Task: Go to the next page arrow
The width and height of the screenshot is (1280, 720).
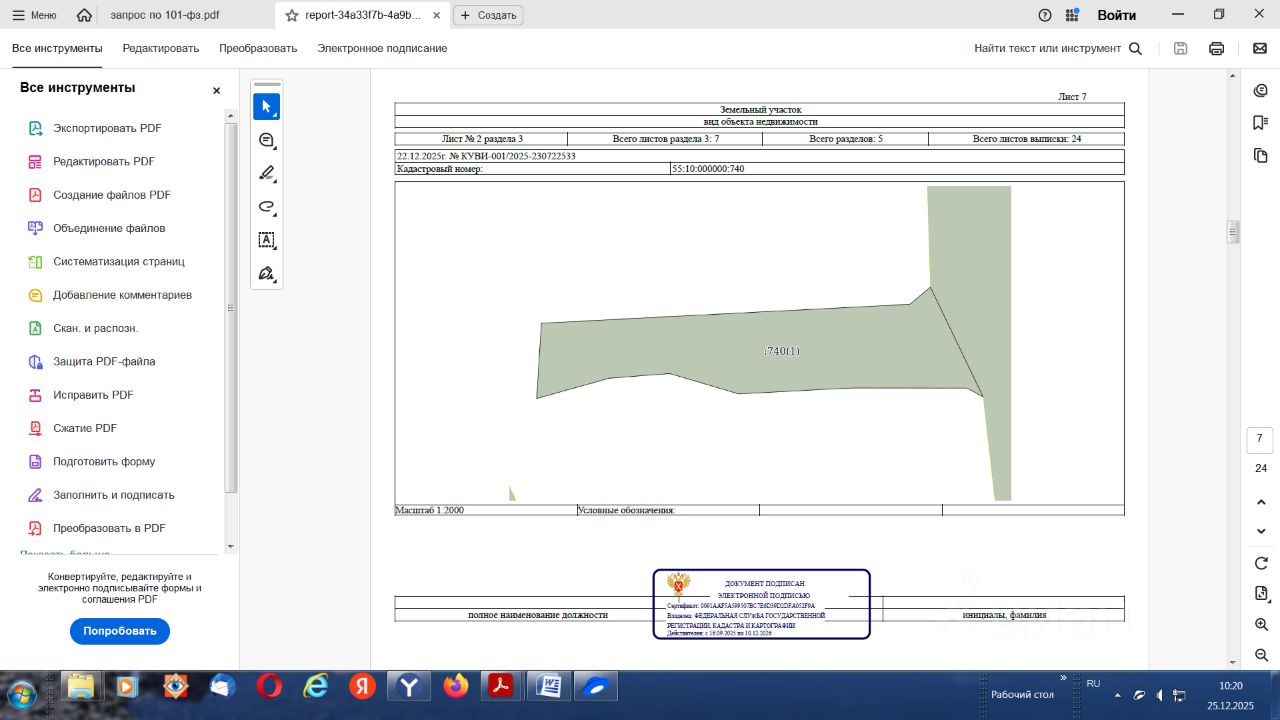Action: (1261, 531)
